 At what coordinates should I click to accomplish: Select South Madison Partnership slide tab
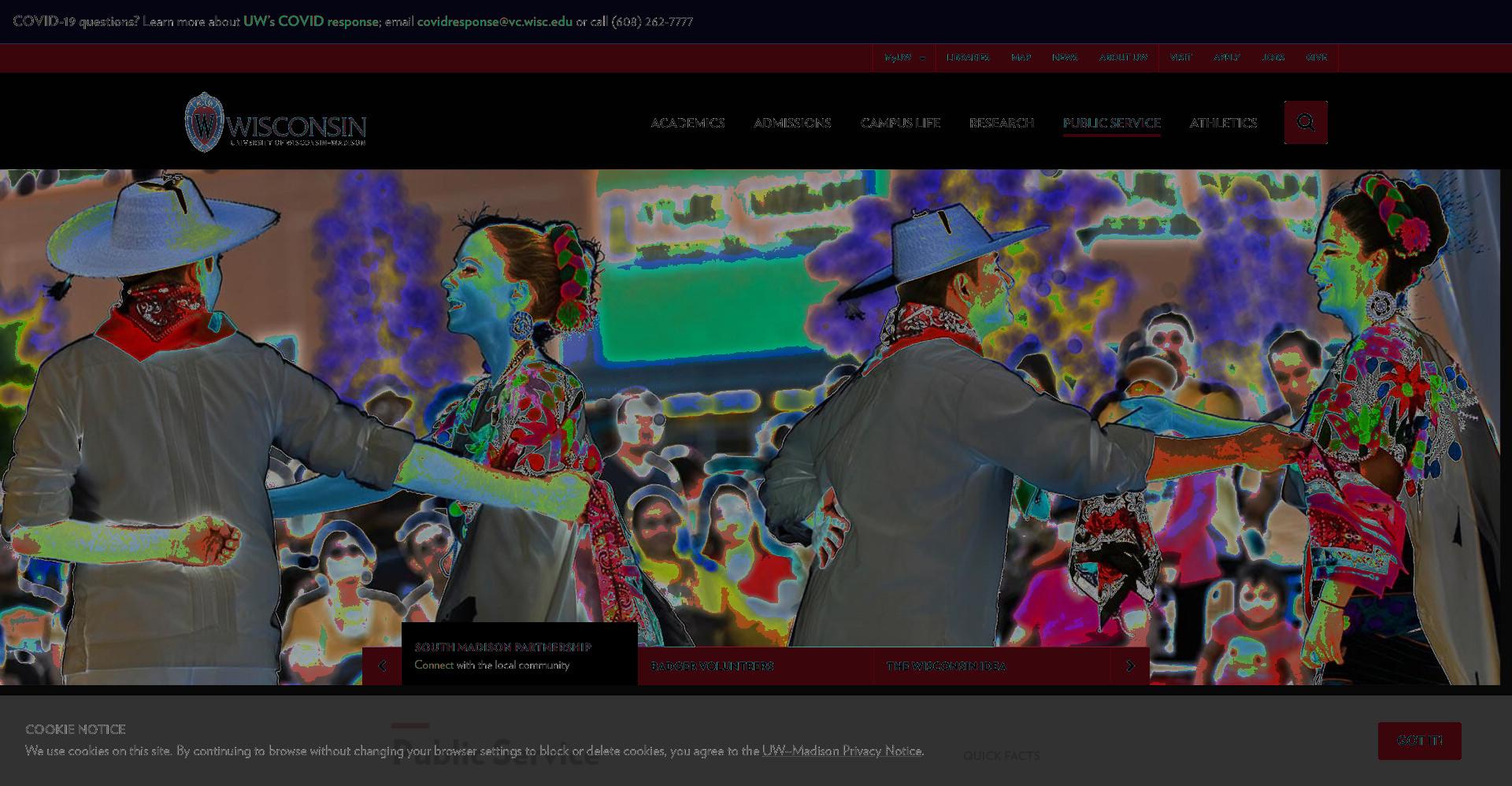(520, 655)
